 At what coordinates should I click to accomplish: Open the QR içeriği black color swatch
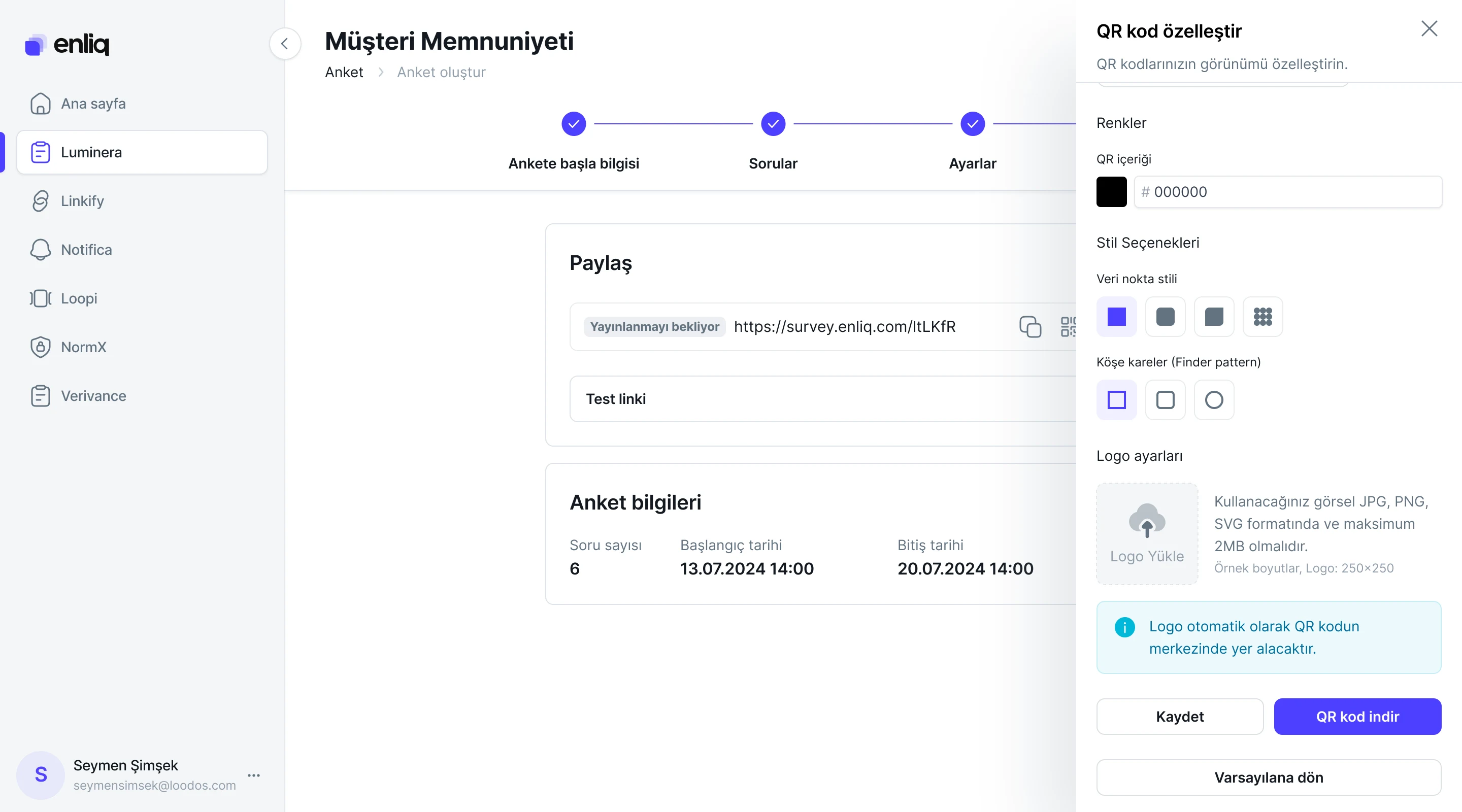pyautogui.click(x=1111, y=192)
